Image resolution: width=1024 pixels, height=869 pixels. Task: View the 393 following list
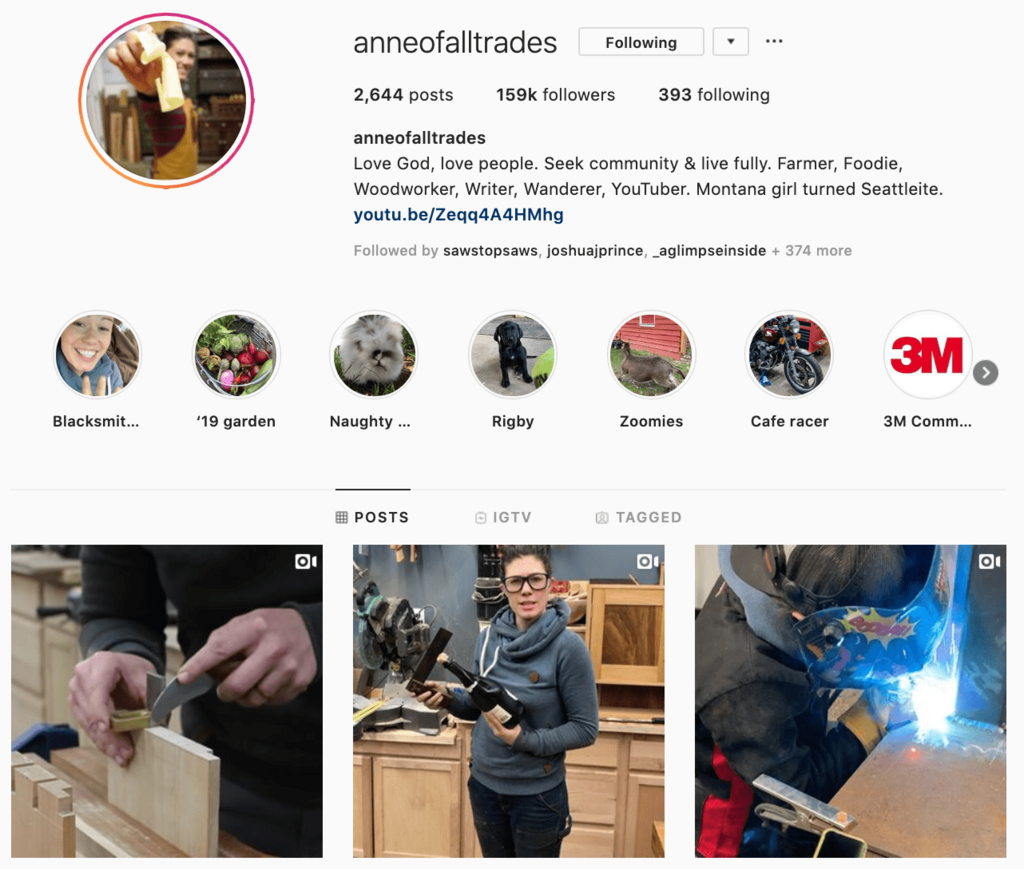714,95
